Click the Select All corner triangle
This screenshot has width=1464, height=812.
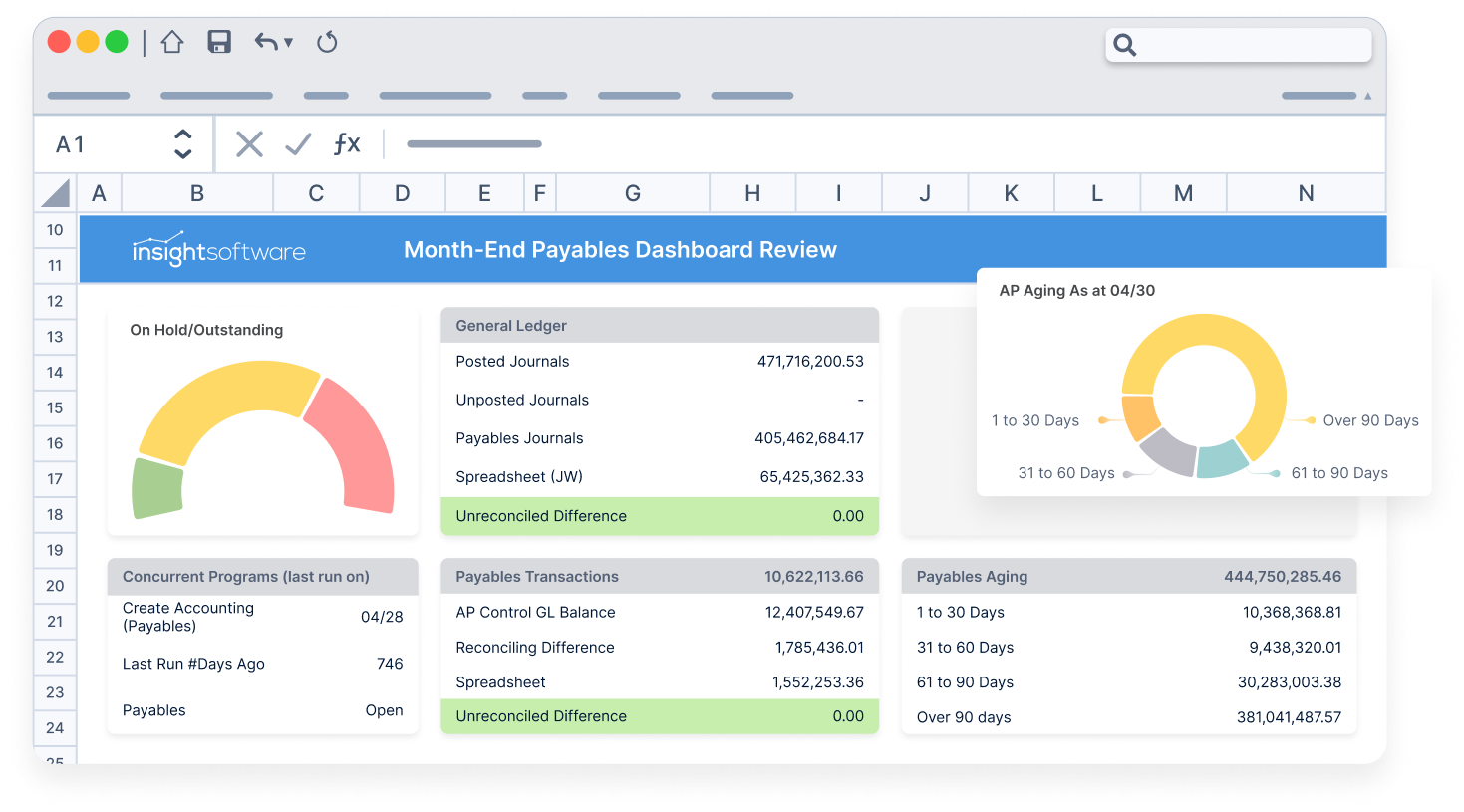[56, 193]
